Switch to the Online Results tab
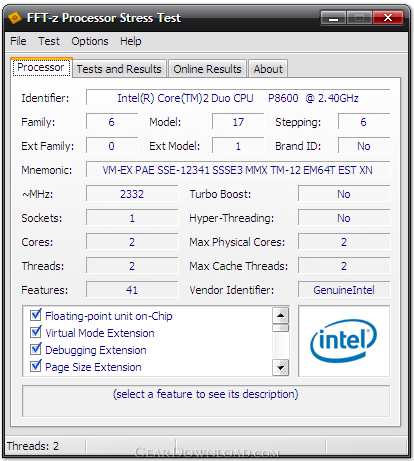Viewport: 414px width, 461px height. pos(207,69)
